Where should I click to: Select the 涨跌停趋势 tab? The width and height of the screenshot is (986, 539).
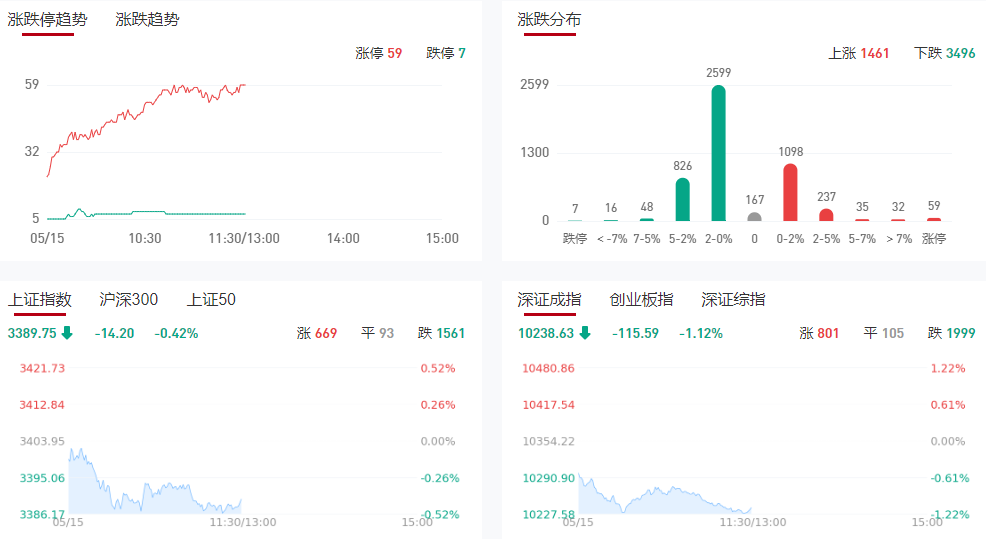click(x=47, y=19)
